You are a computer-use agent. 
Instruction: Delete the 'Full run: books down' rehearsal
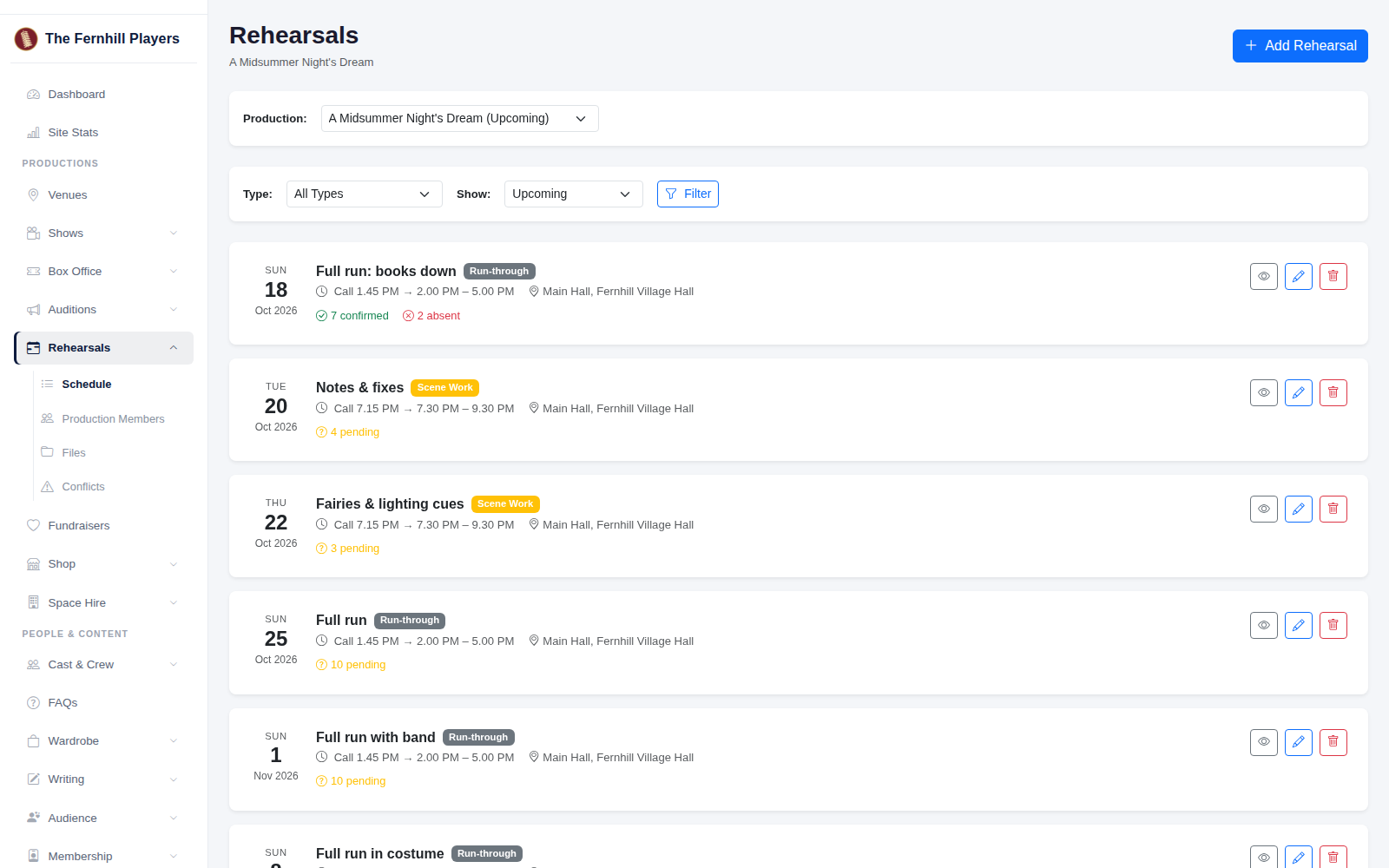pos(1333,276)
